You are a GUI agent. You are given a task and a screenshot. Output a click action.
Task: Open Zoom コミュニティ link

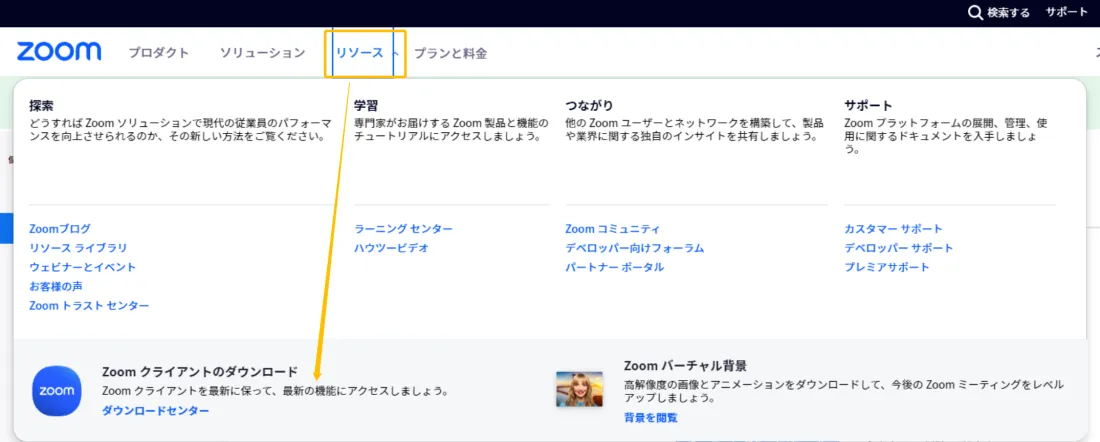(x=612, y=229)
